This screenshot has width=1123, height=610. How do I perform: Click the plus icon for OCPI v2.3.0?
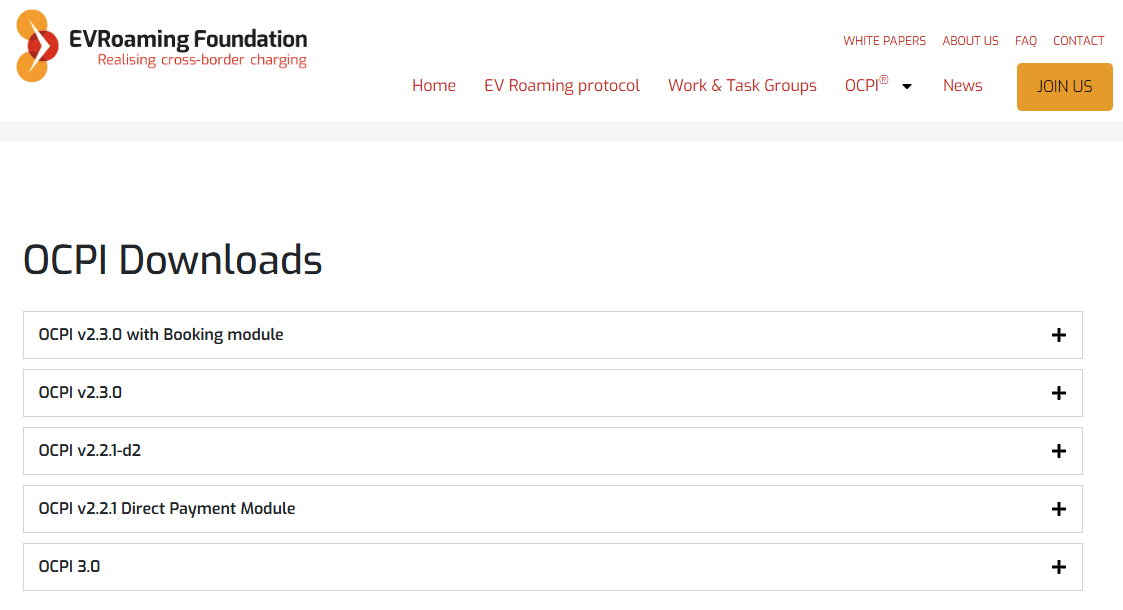pos(1058,392)
